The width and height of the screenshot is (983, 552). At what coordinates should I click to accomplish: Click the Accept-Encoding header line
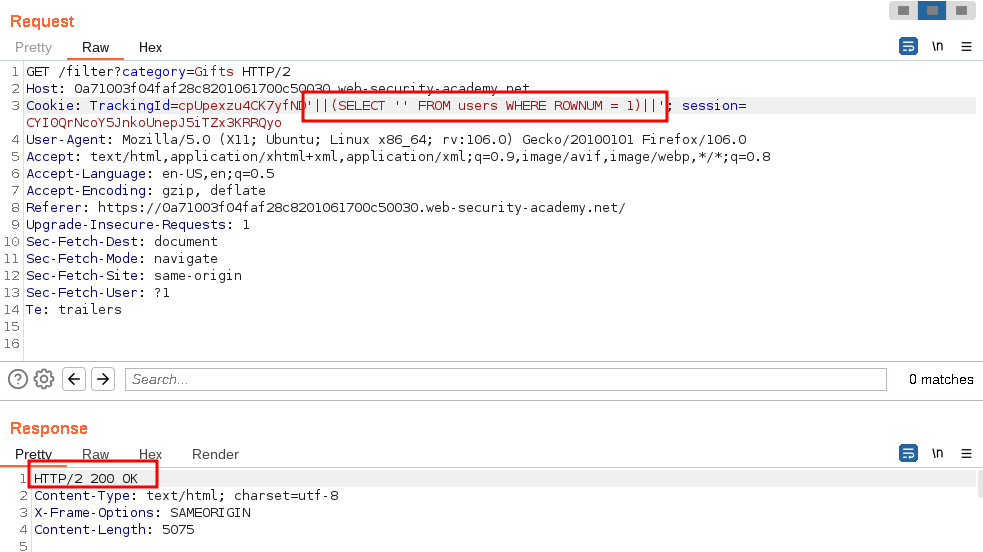(146, 190)
